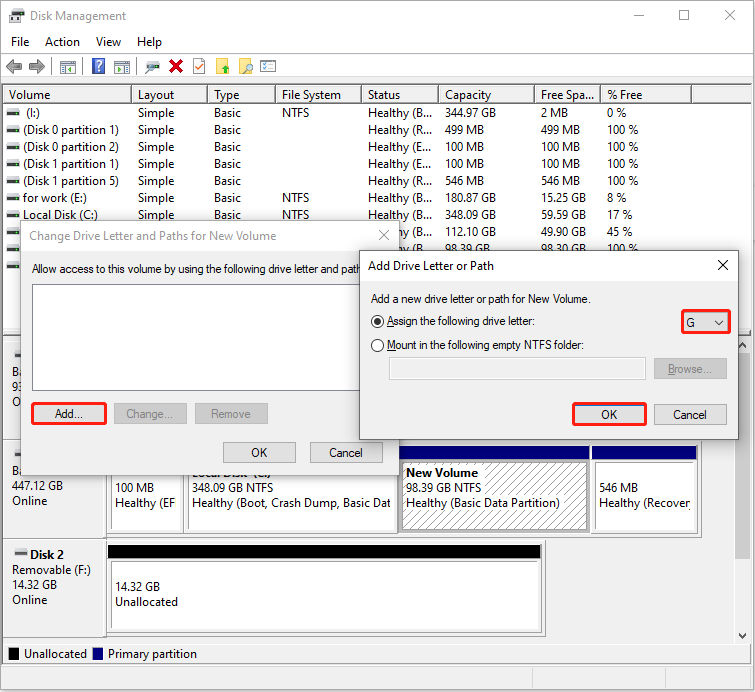
Task: Toggle the Show/Hide Console Tree toolbar icon
Action: pos(67,67)
